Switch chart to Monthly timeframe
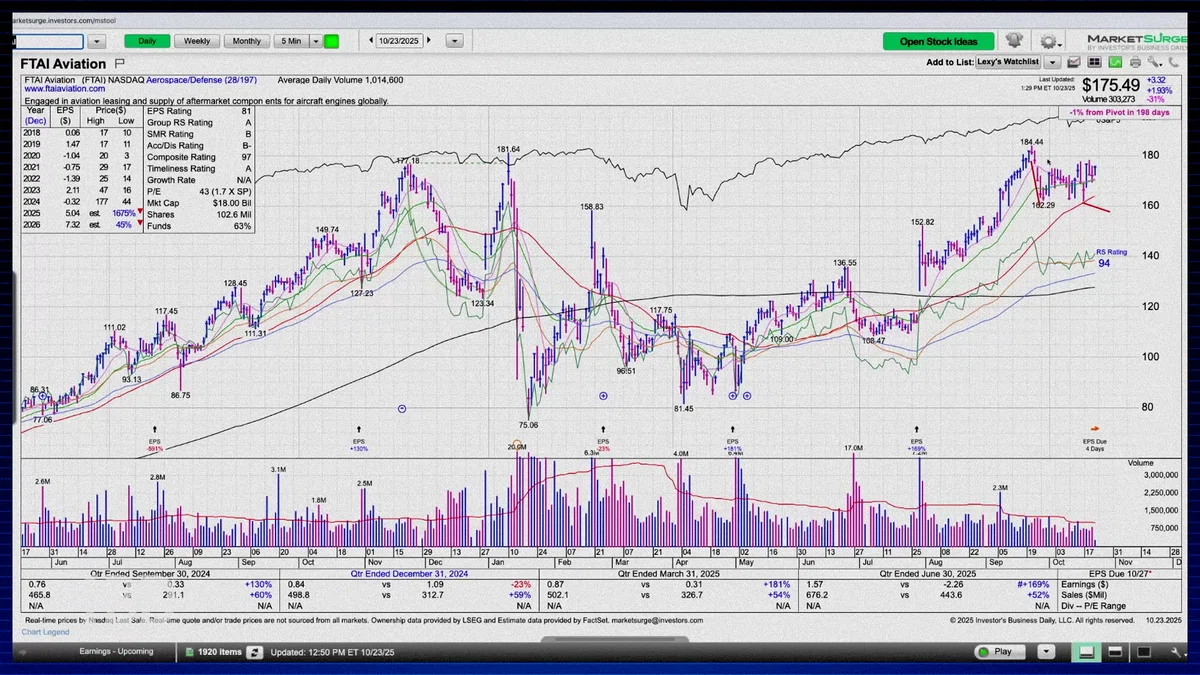This screenshot has height=675, width=1200. point(246,41)
